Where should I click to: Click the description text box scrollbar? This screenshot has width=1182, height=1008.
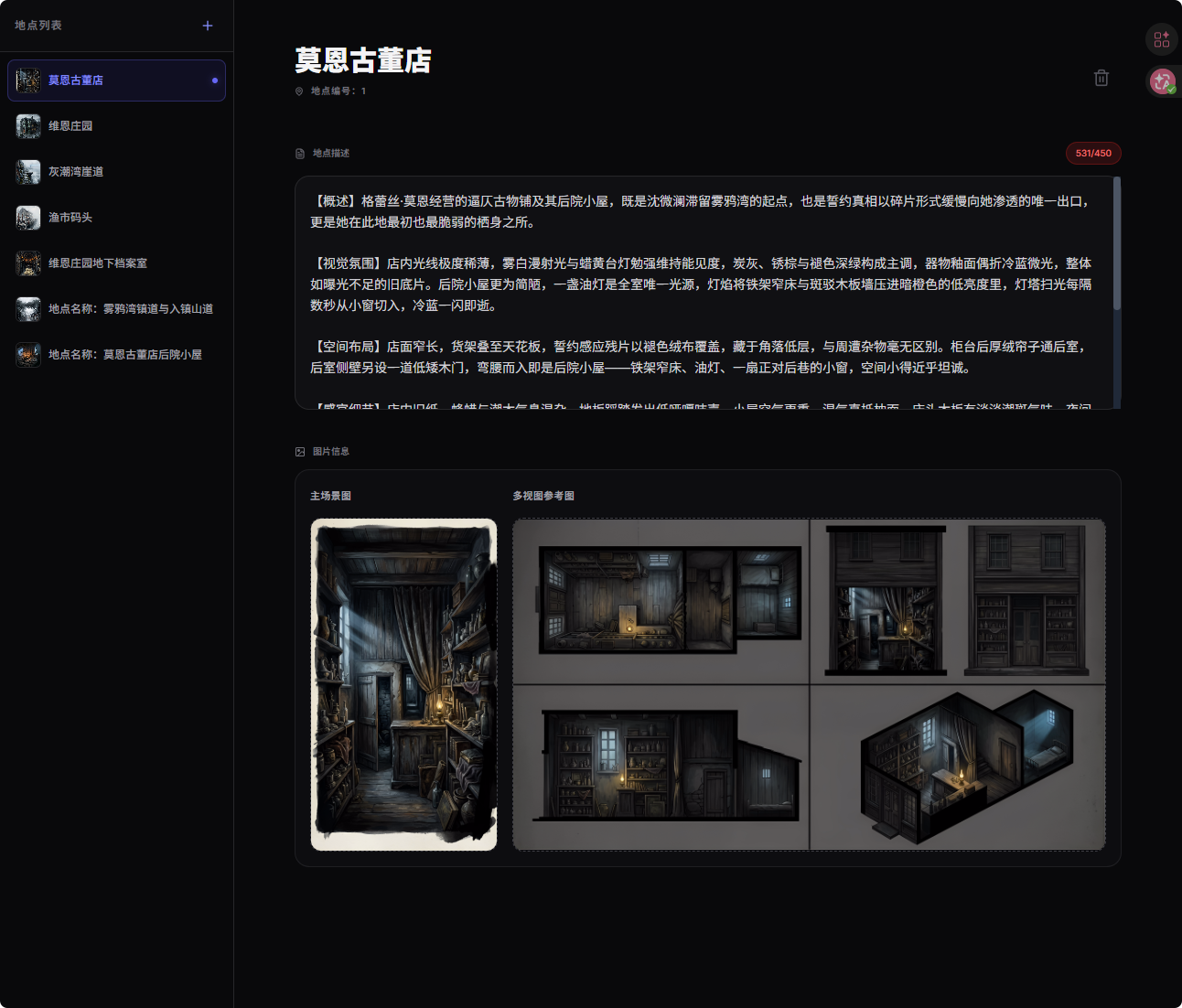1116,247
